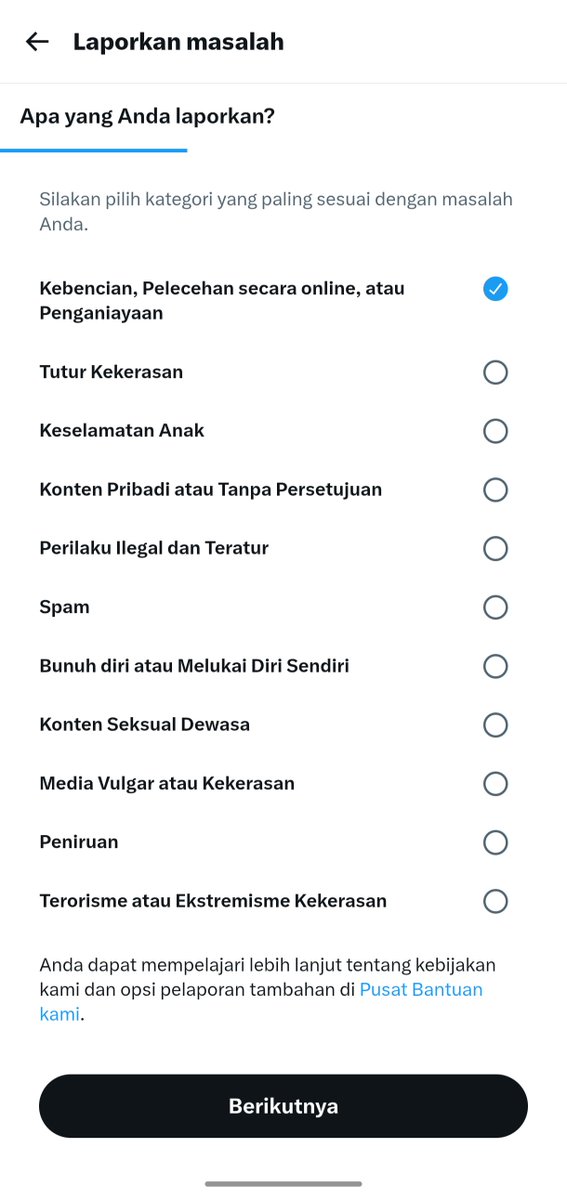Tap the Tutur Kekerasan label text
567x1200 pixels.
[x=111, y=372]
